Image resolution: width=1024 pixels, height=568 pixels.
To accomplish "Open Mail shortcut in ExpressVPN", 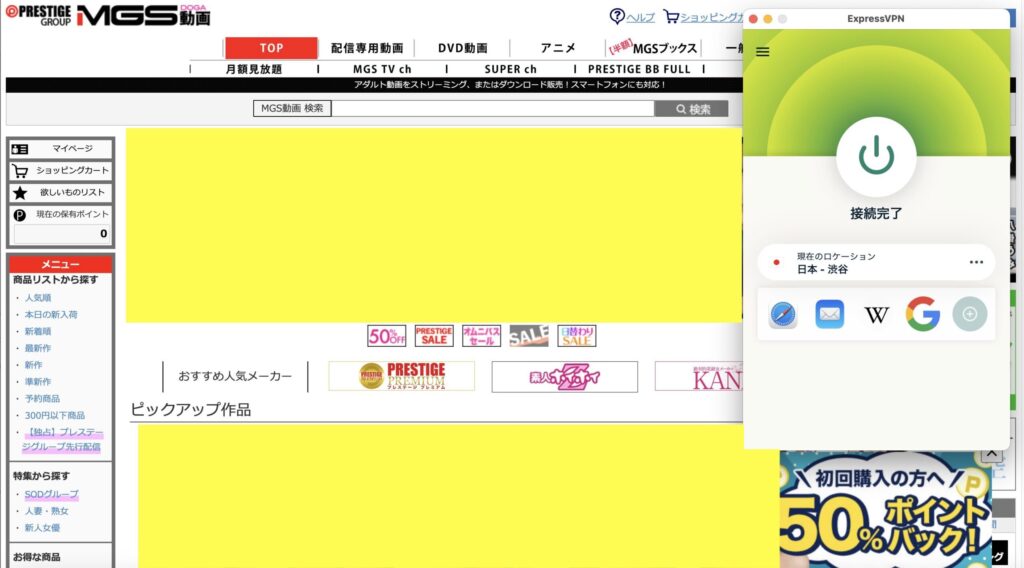I will click(829, 314).
